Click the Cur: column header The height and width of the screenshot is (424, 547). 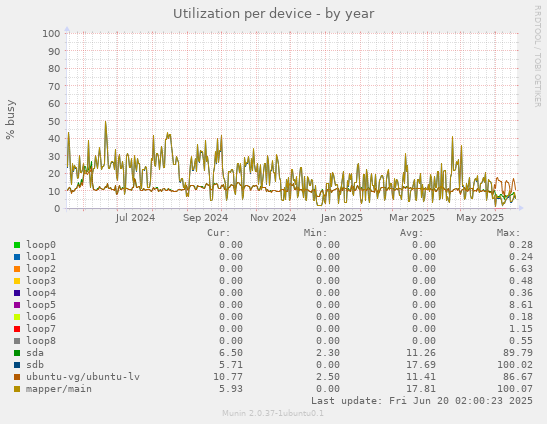(219, 233)
